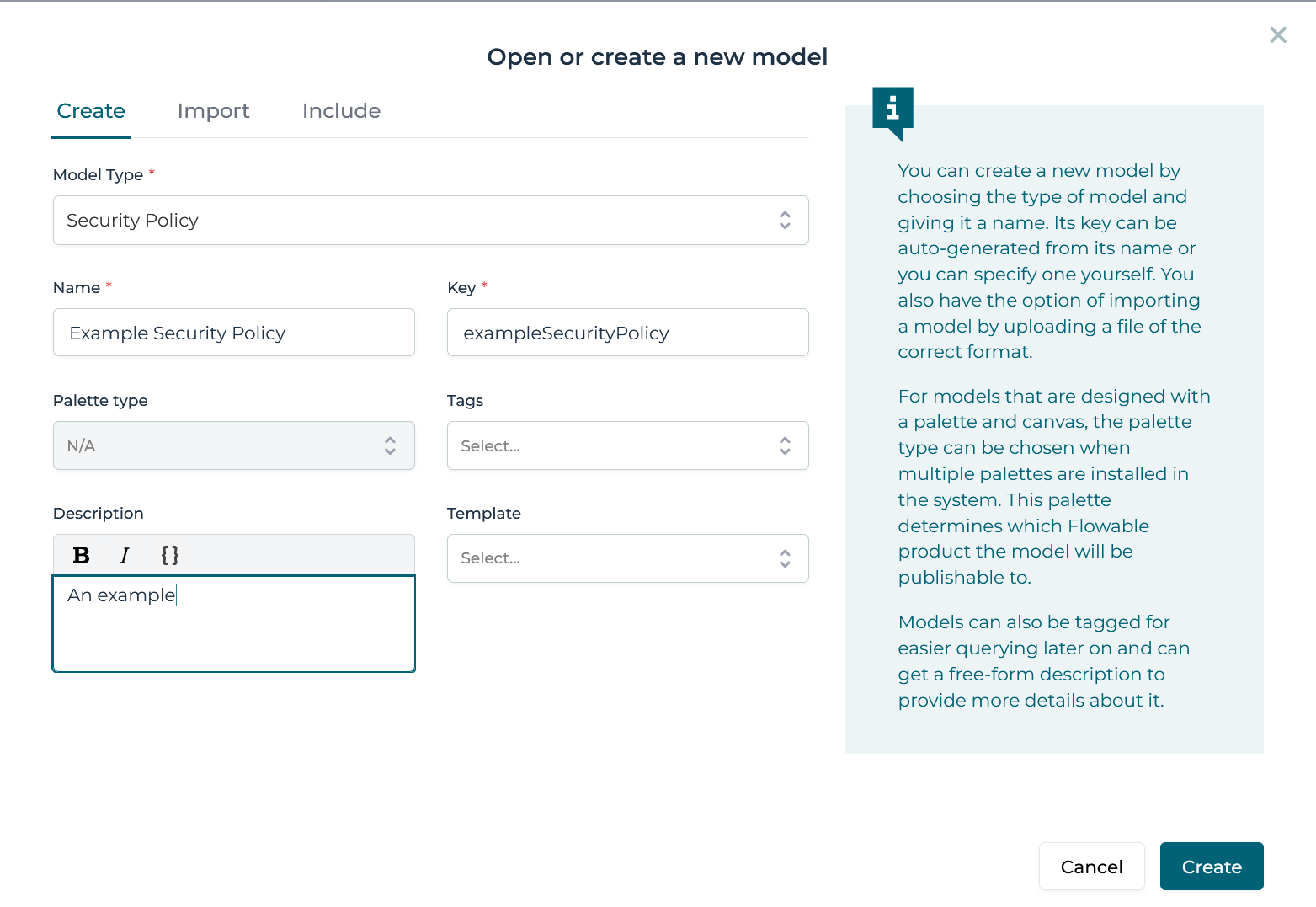Switch to the Import tab

coord(213,110)
